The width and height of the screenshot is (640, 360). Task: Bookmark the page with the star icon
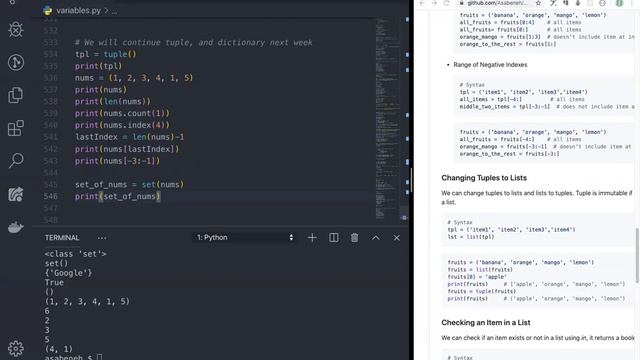point(538,3)
